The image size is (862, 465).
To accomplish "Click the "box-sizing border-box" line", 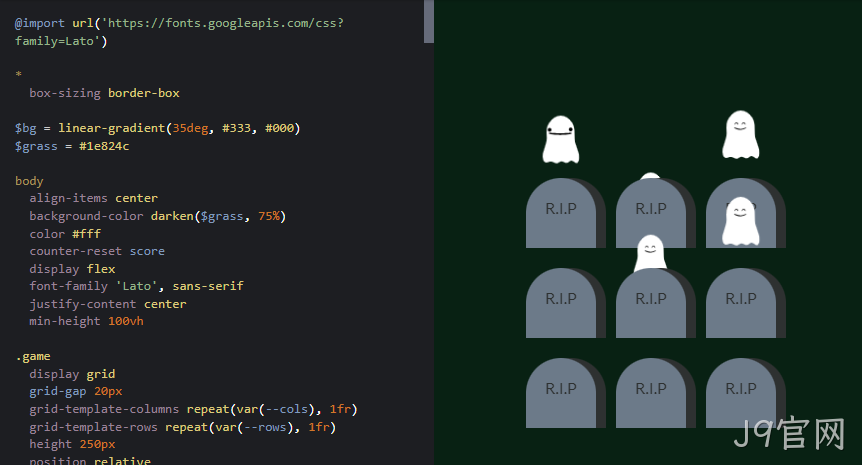I will coord(104,93).
